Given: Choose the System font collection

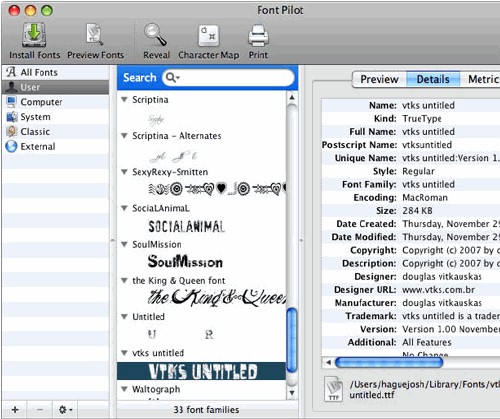Looking at the screenshot, I should [55, 117].
